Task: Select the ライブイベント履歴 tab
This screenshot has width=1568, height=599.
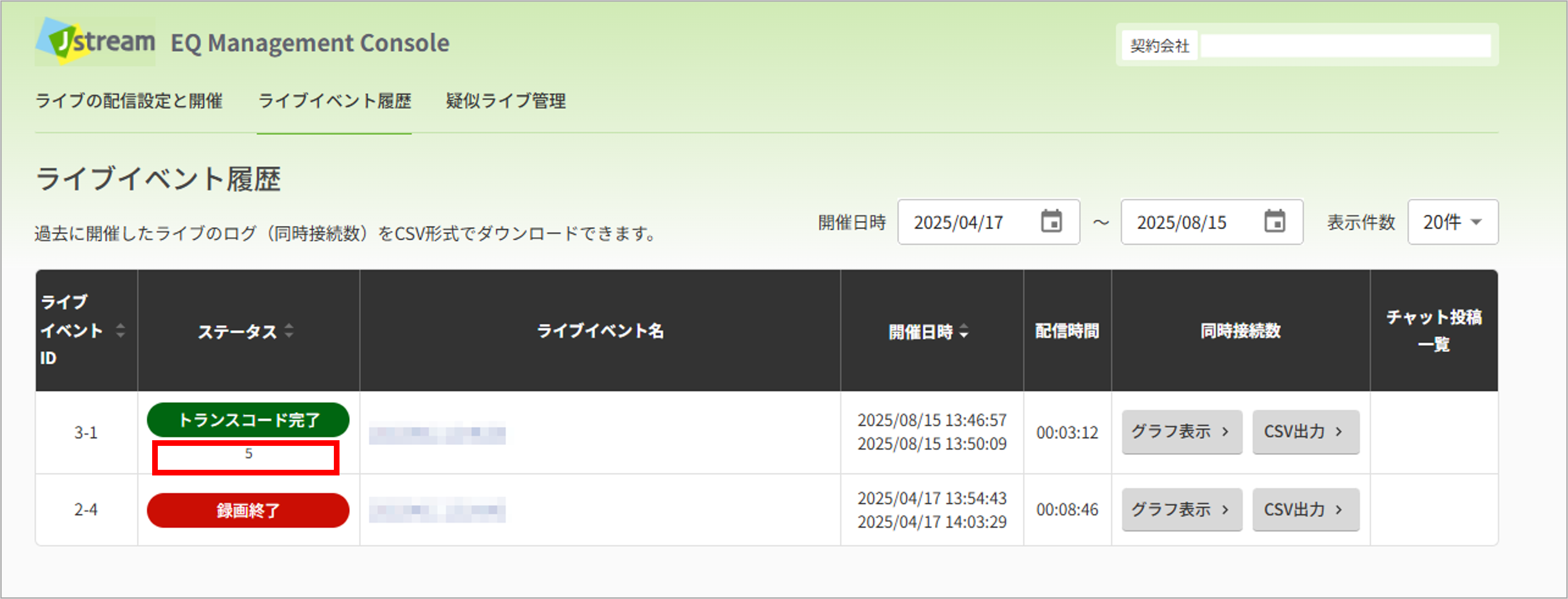Action: click(x=334, y=100)
